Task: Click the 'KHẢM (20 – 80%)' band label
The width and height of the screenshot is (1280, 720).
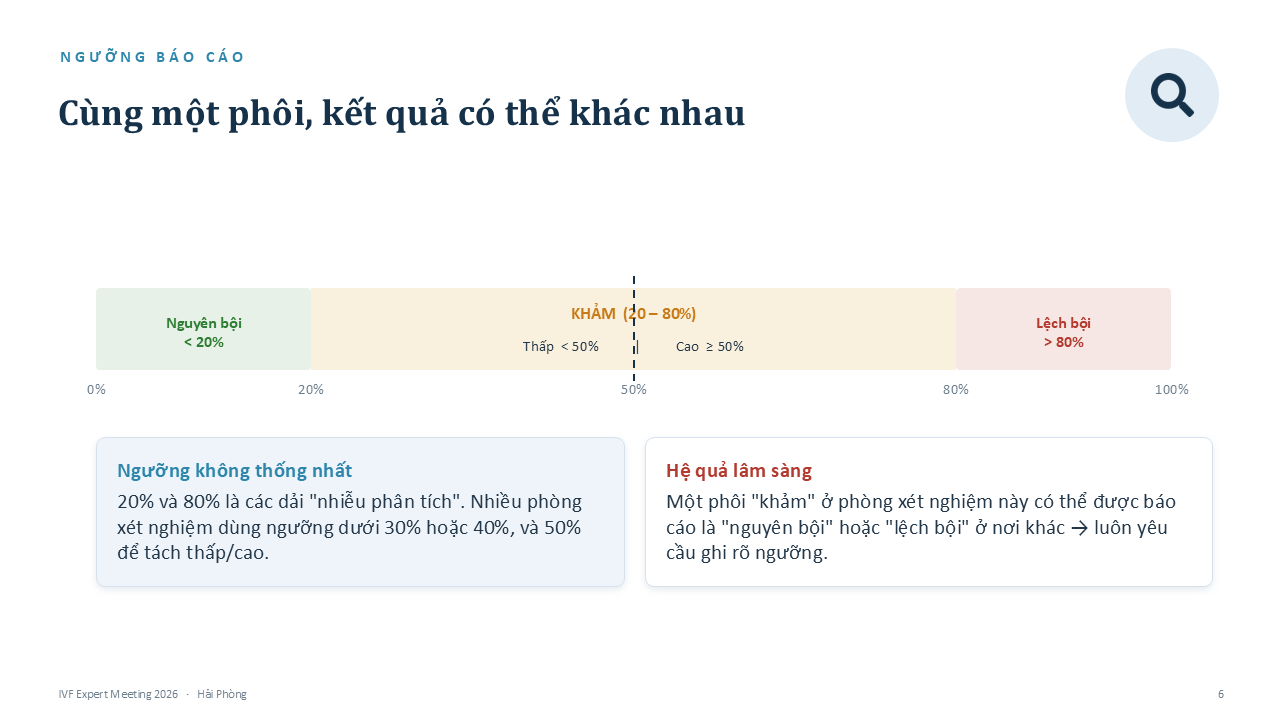Action: (633, 313)
